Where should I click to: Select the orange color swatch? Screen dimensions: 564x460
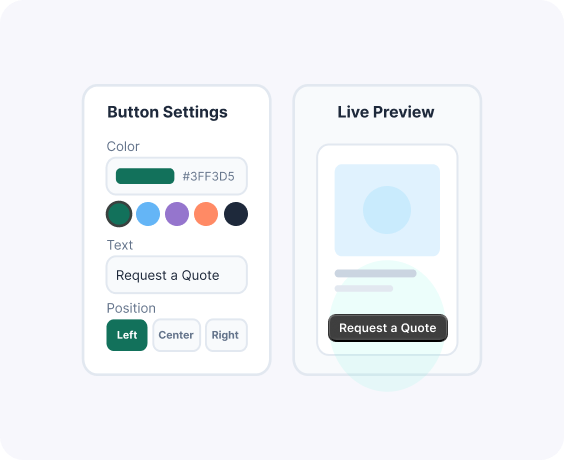(x=206, y=214)
